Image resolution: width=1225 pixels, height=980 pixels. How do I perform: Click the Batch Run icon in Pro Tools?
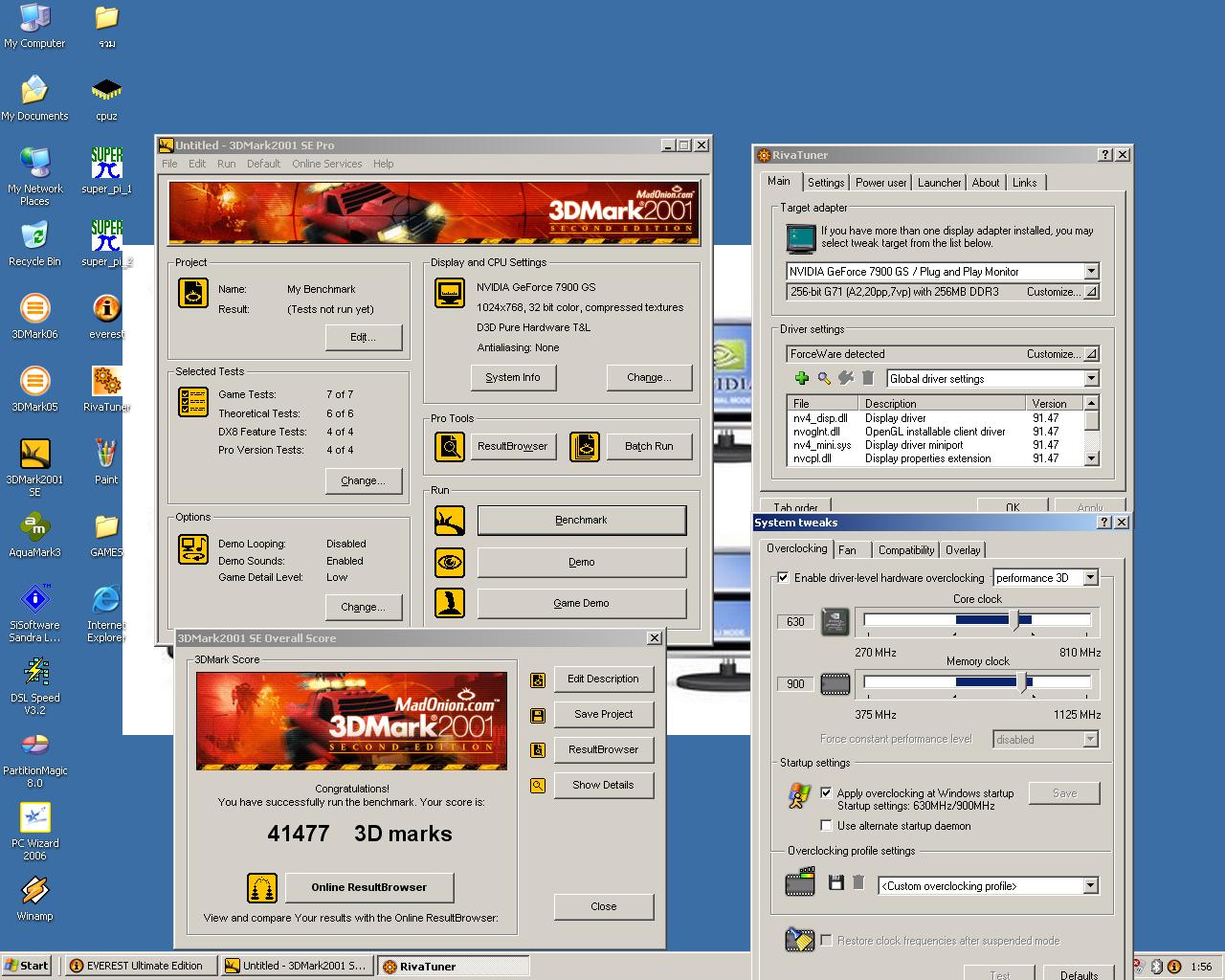[x=584, y=446]
